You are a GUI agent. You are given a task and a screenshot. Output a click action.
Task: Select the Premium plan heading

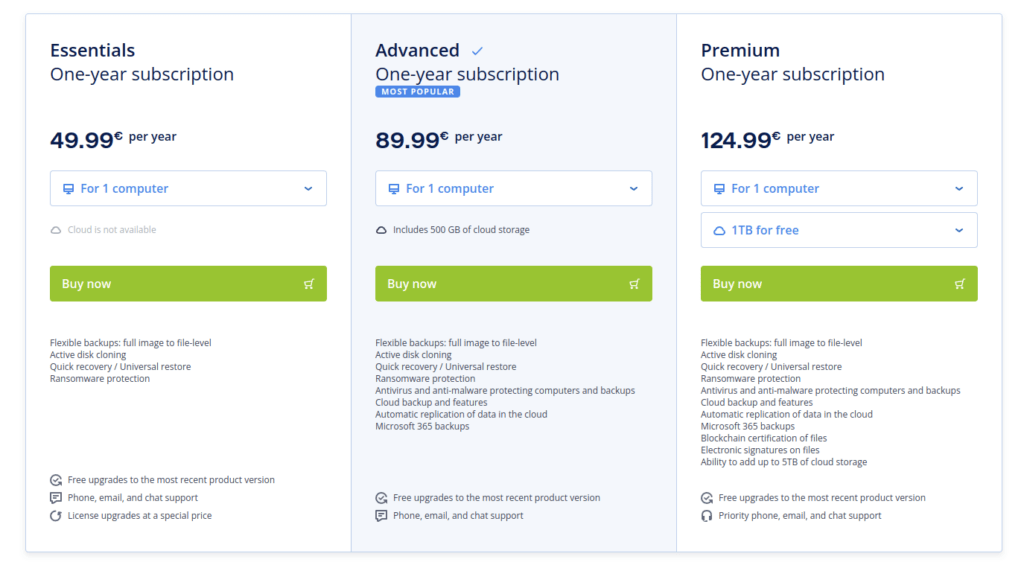[x=740, y=50]
